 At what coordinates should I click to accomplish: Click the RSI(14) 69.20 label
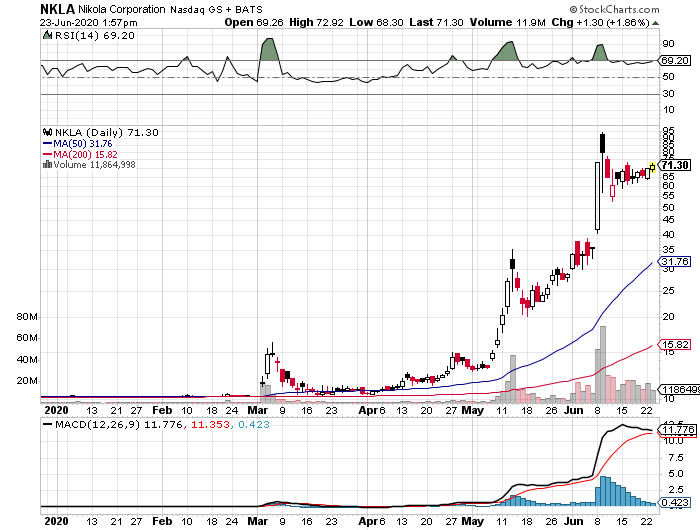[95, 36]
